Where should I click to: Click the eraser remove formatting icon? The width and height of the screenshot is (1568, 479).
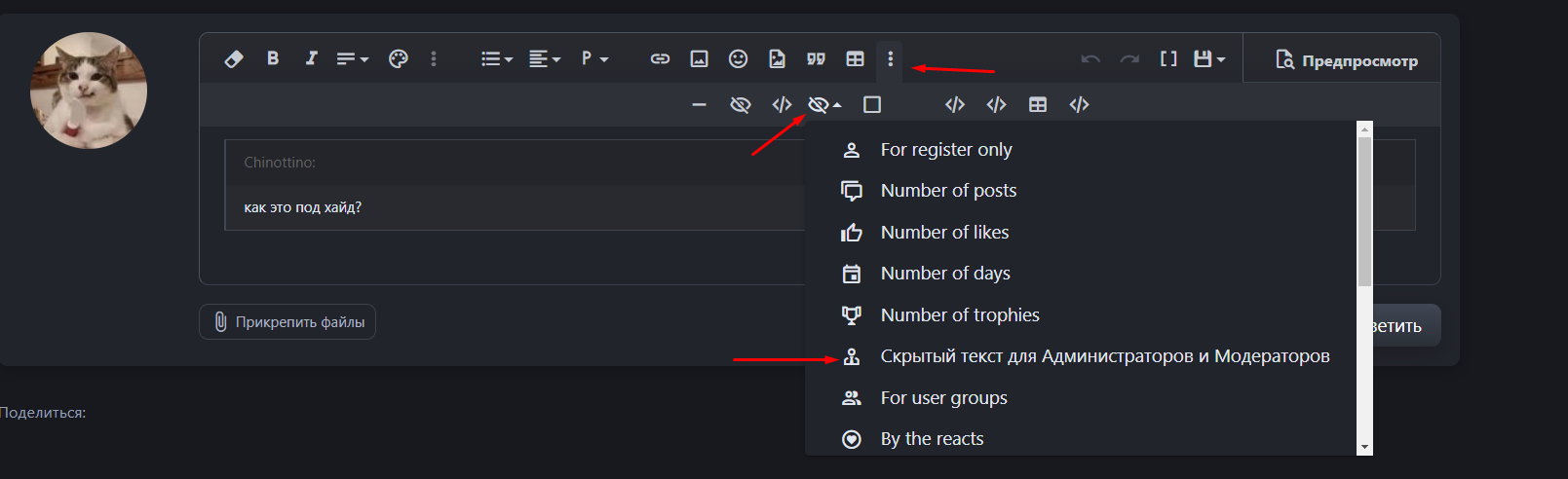coord(234,59)
